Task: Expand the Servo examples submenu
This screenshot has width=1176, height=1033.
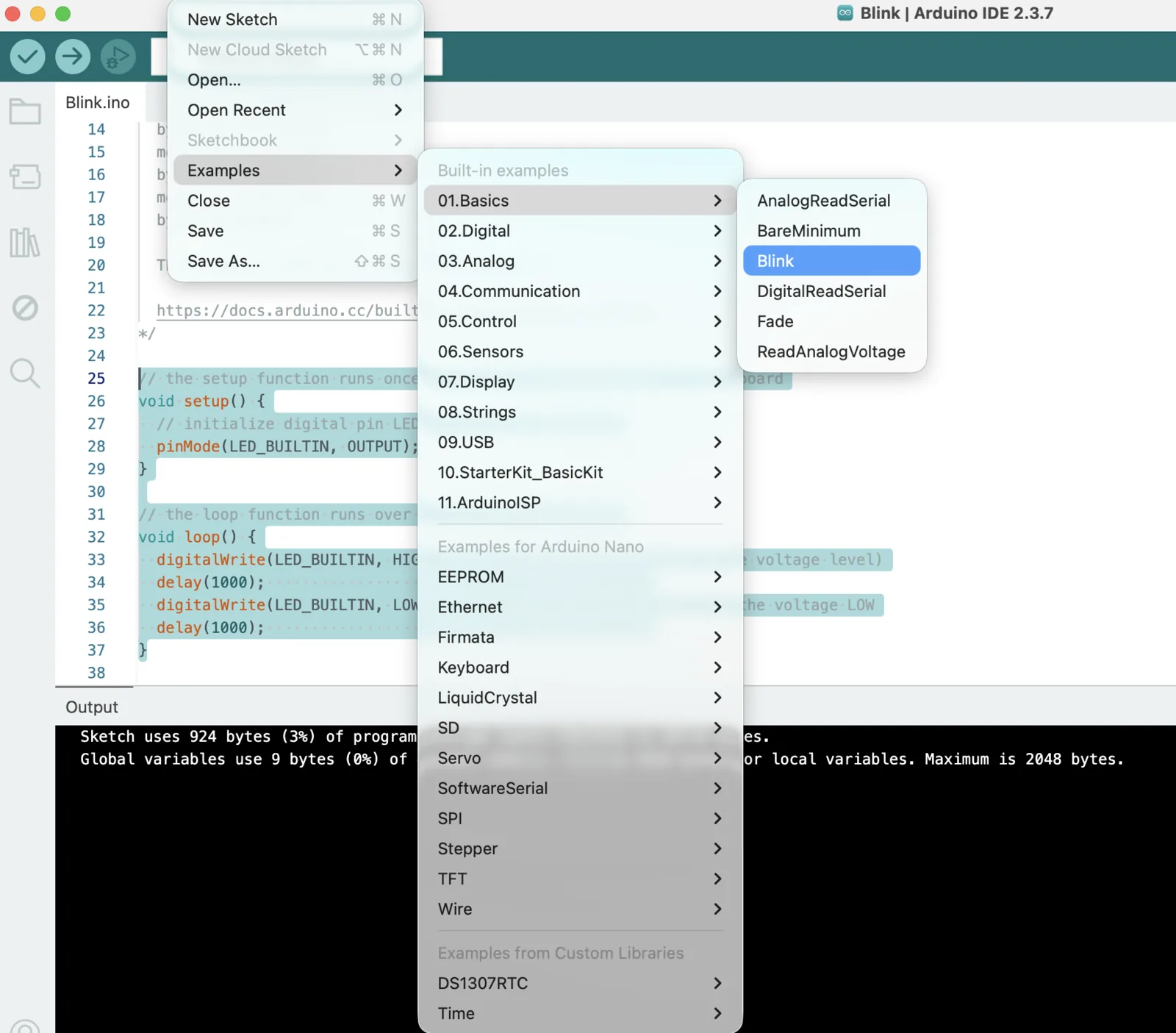Action: click(459, 758)
